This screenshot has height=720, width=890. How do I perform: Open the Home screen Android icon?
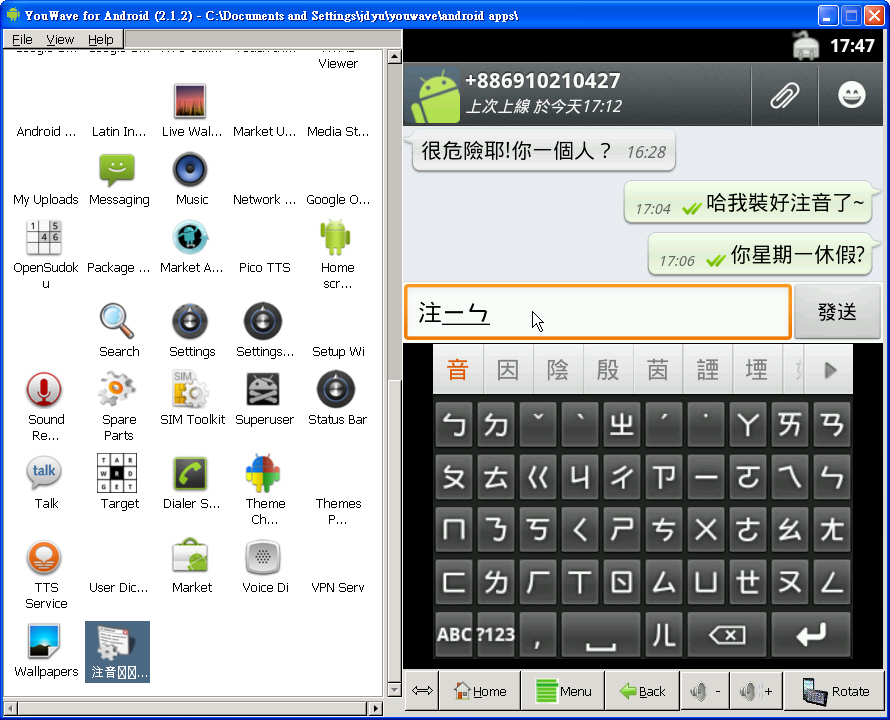point(335,237)
